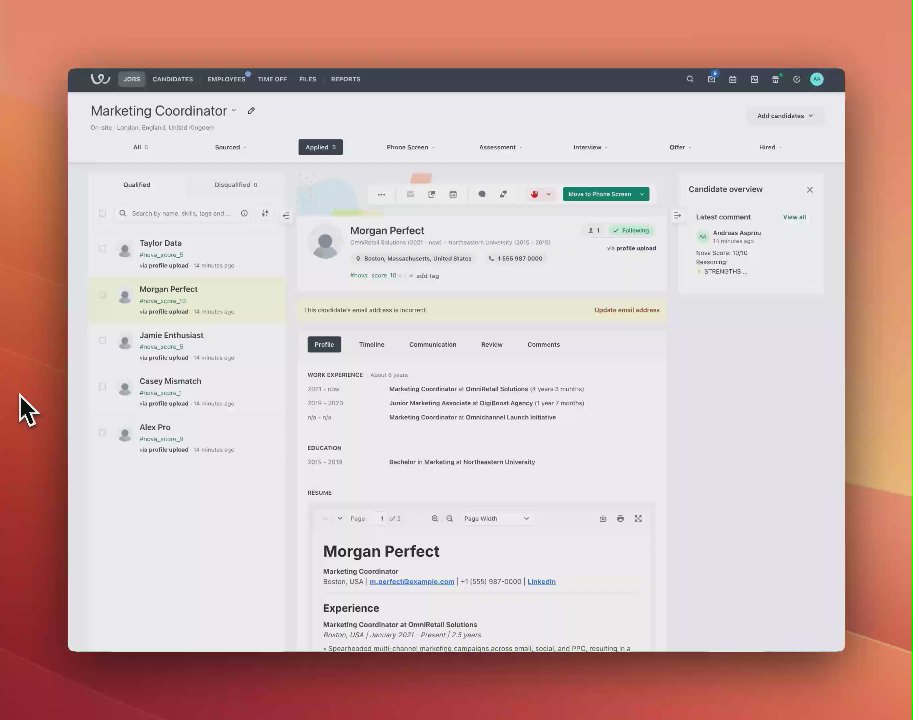Open the calendar icon in navbar
913x720 pixels.
click(732, 79)
